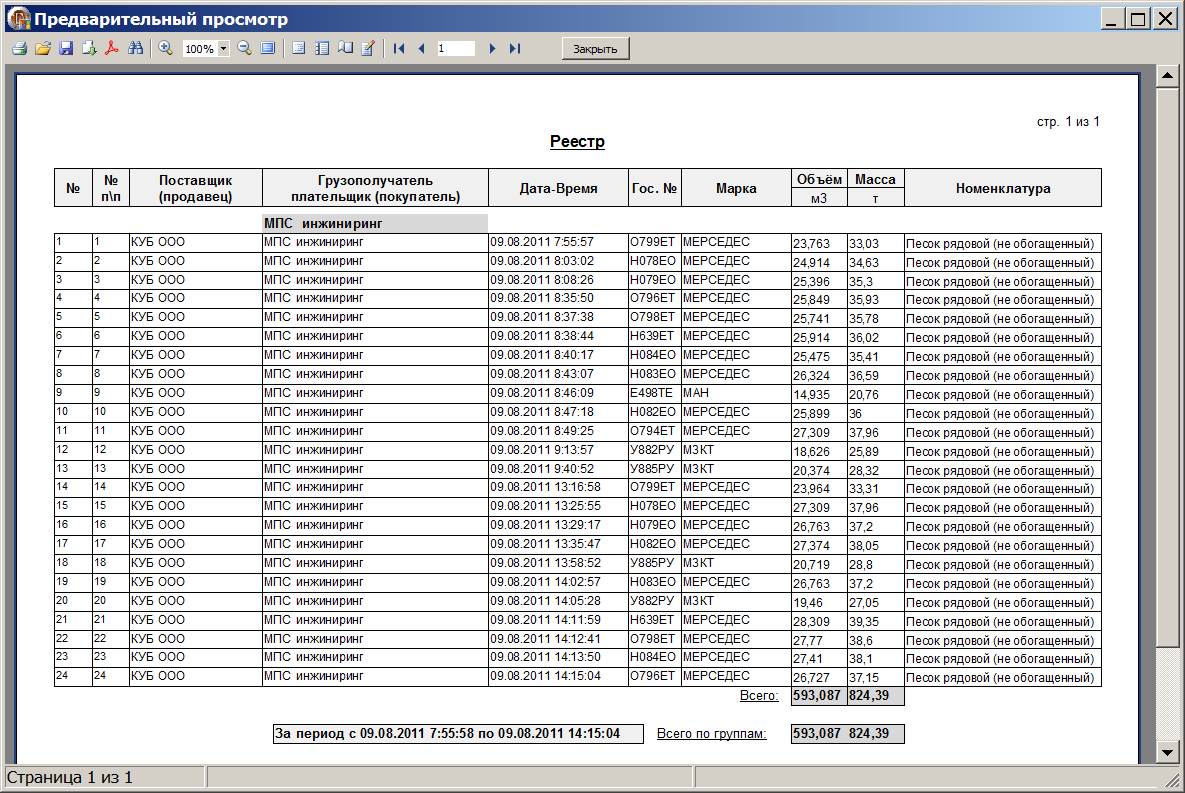Click the vertical scrollbar up arrow

tap(1167, 76)
